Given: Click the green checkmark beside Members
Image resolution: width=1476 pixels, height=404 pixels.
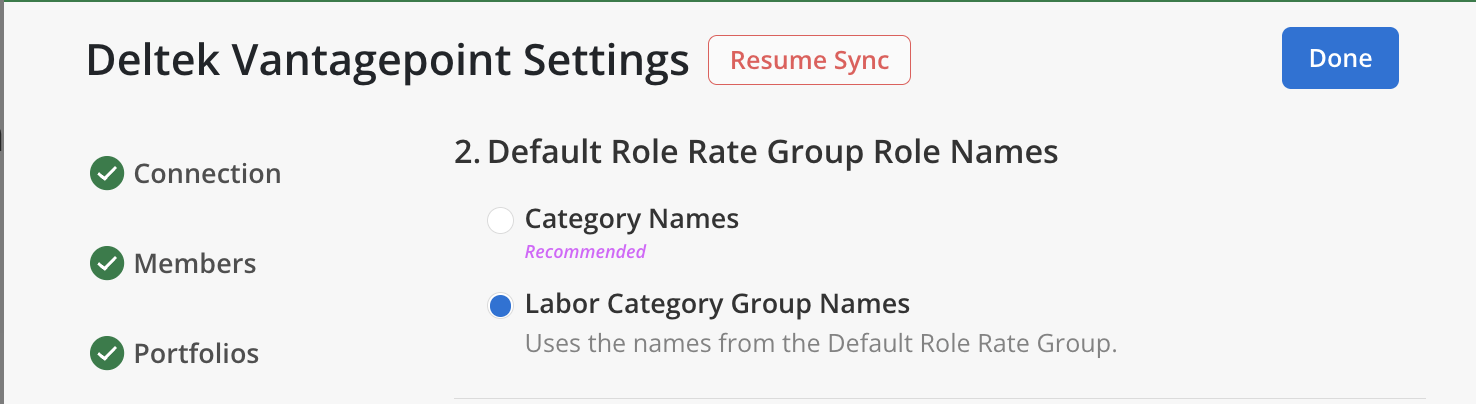Looking at the screenshot, I should 106,264.
